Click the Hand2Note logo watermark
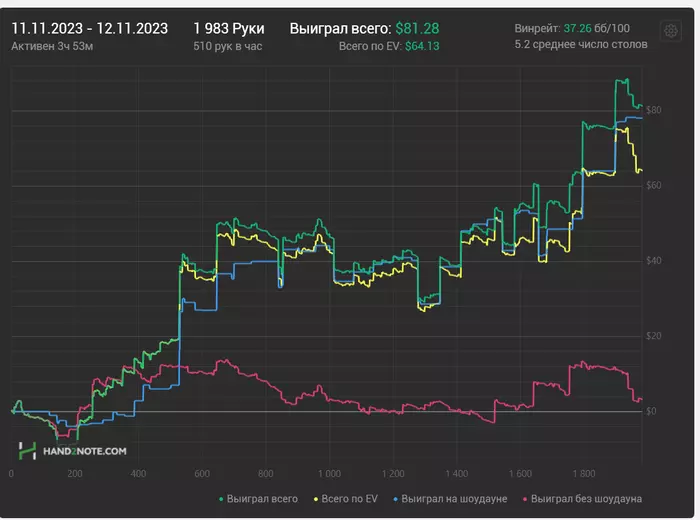Screen dimensions: 700x520 [72, 452]
